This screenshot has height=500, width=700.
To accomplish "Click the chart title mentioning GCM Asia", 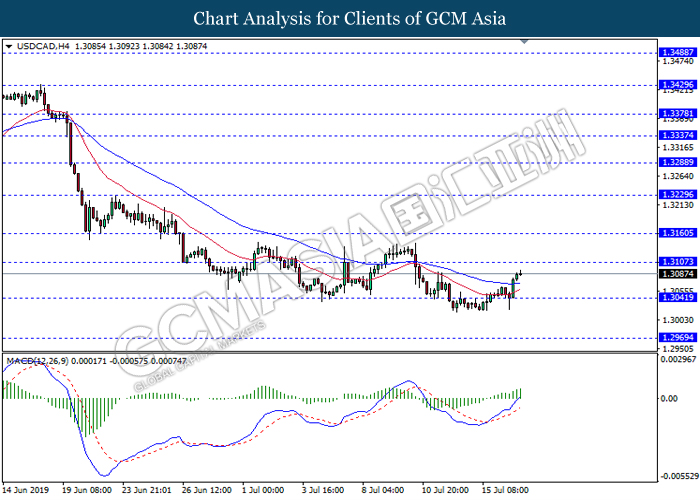I will (x=349, y=19).
